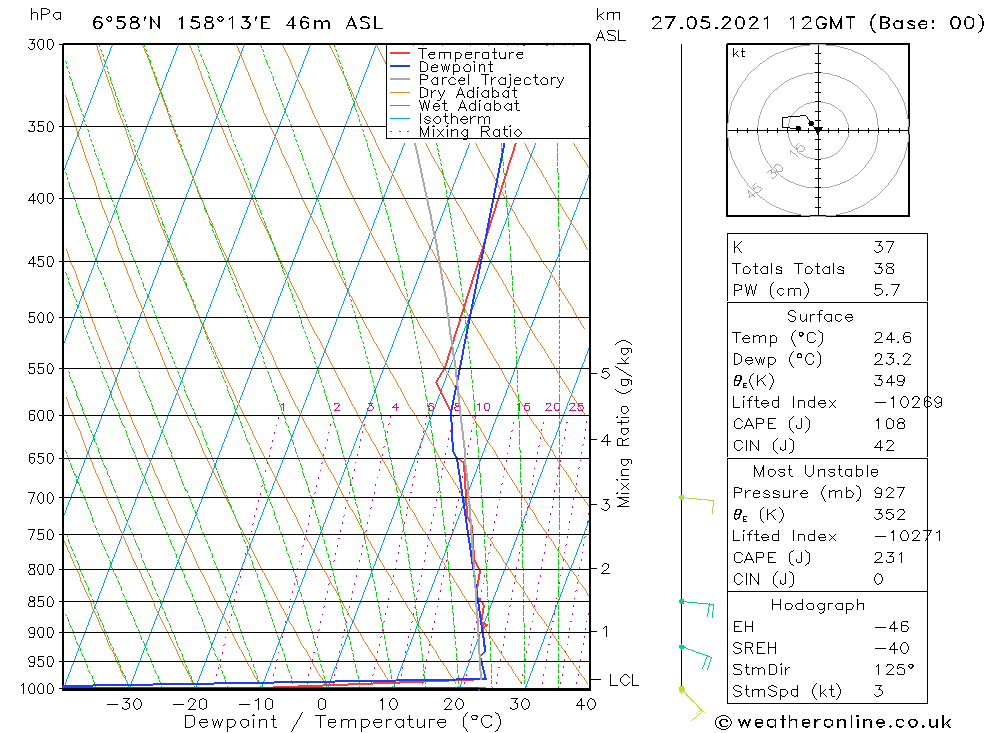Click the -30 temperature axis tick label
This screenshot has width=1000, height=733.
tap(124, 704)
